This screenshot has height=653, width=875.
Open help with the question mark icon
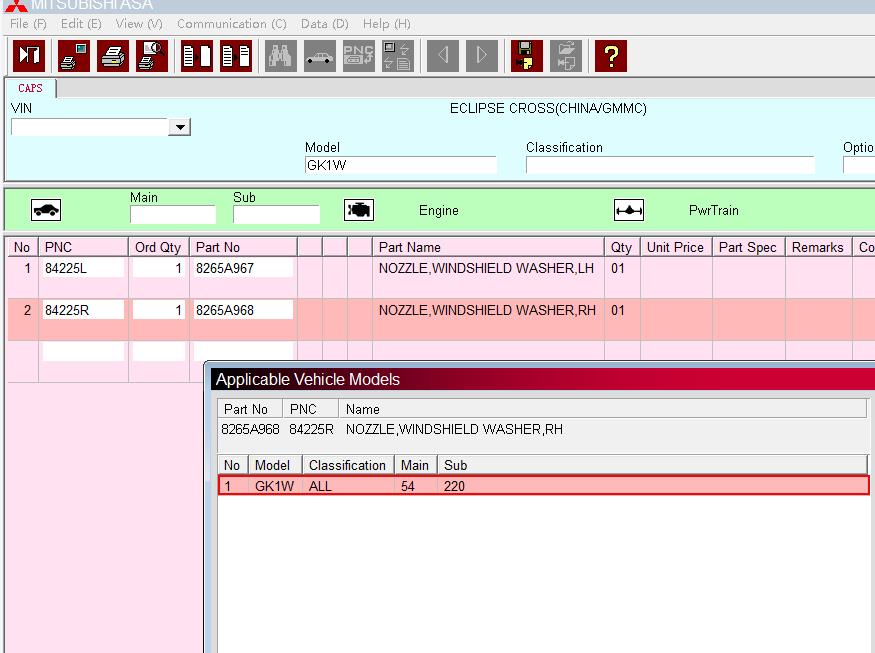[610, 56]
